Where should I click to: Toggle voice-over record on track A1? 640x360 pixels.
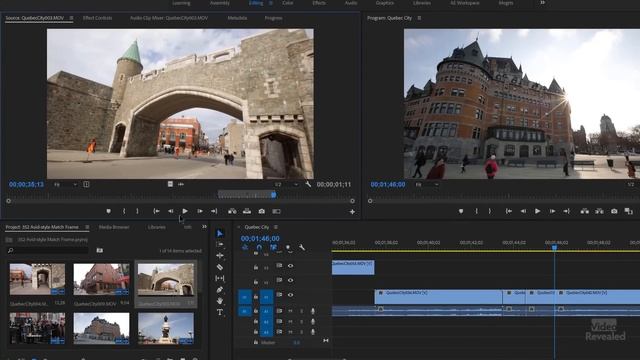coord(313,311)
